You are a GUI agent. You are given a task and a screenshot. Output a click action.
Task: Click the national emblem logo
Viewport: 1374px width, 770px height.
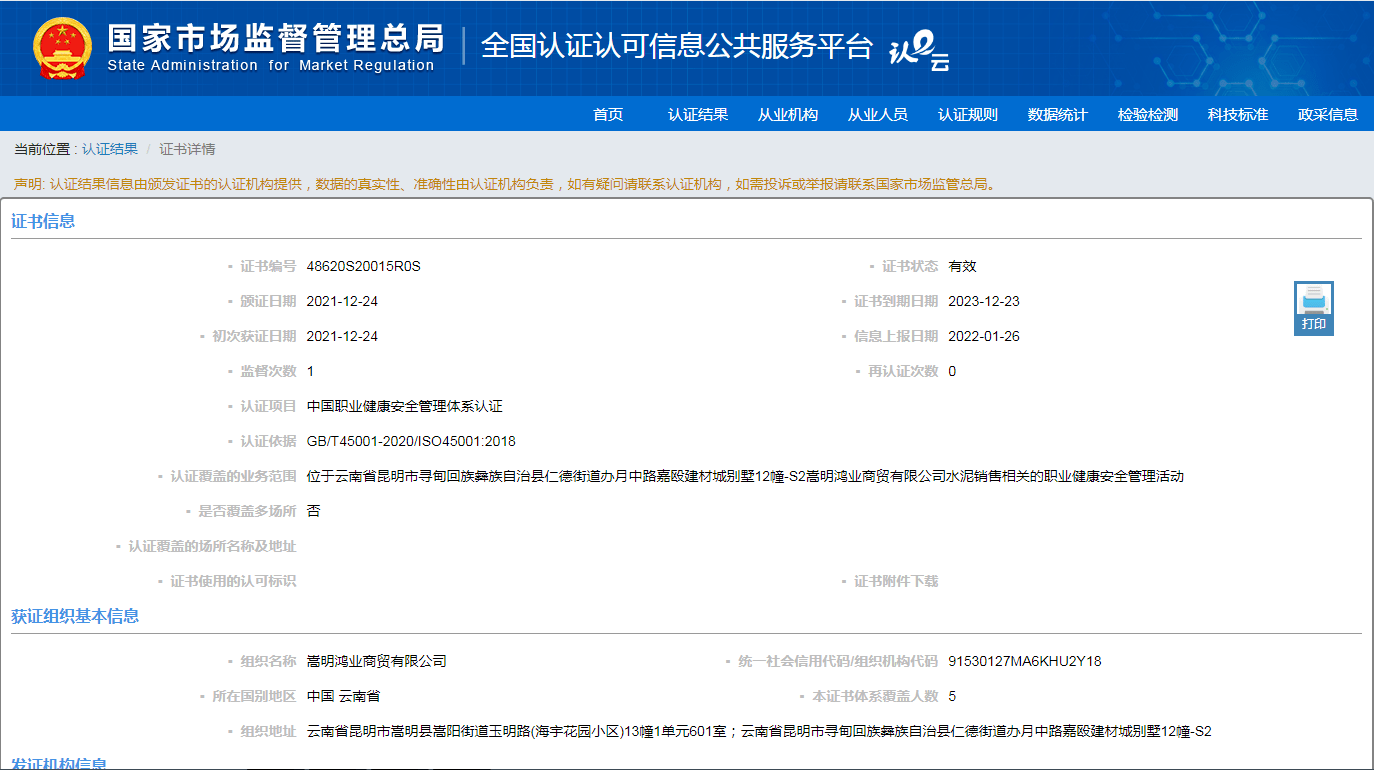[x=61, y=48]
